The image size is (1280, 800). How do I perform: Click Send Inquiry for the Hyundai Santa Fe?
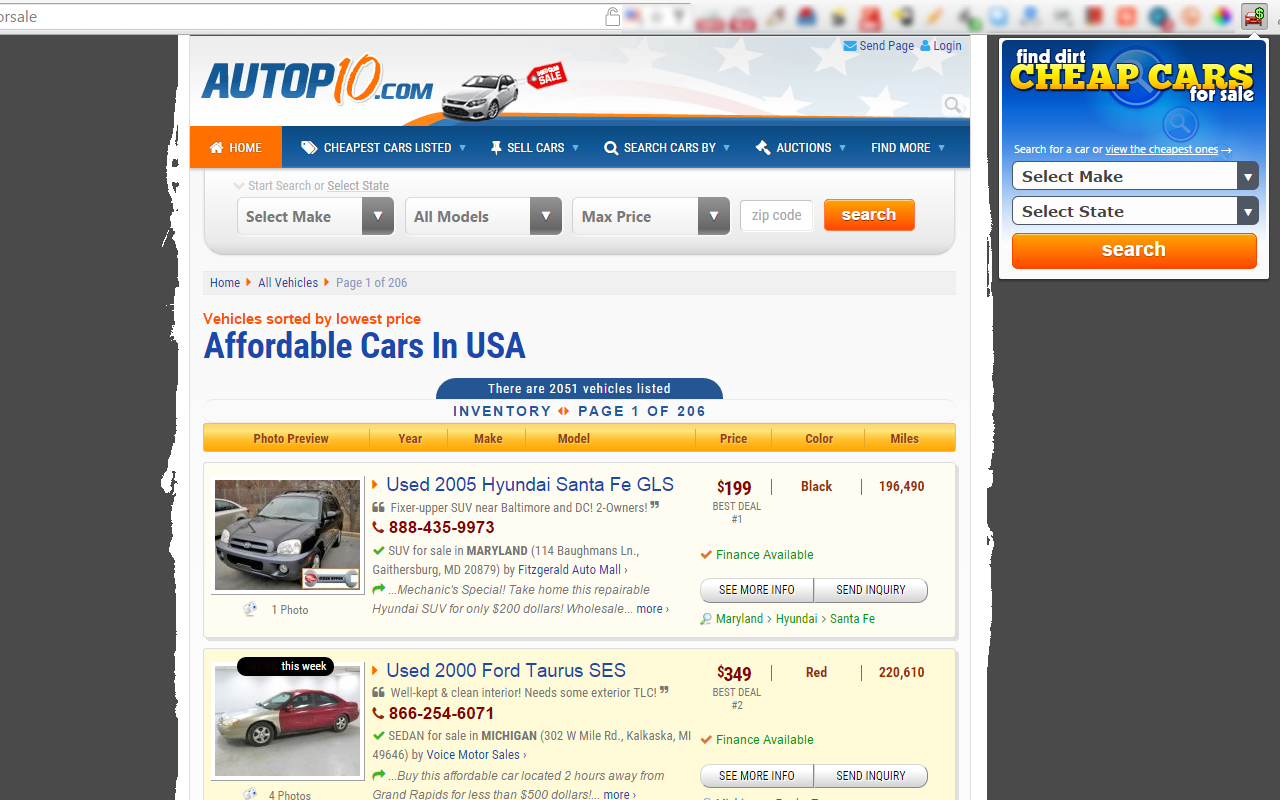(x=871, y=590)
